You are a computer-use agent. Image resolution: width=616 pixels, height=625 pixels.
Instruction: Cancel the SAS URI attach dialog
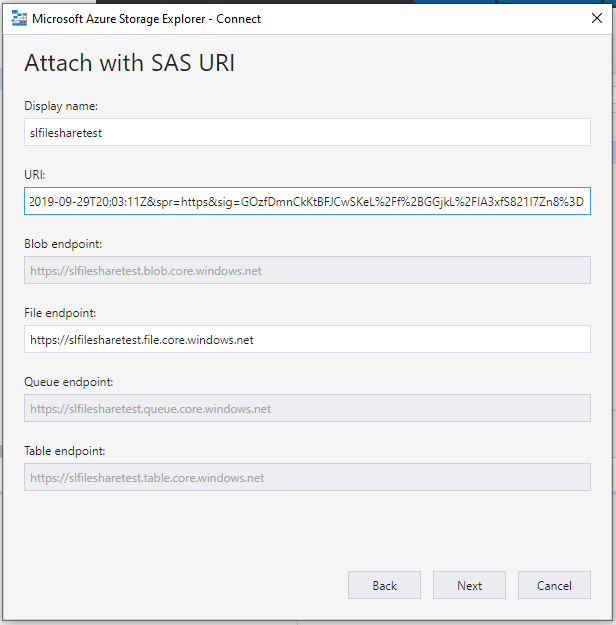(x=554, y=585)
